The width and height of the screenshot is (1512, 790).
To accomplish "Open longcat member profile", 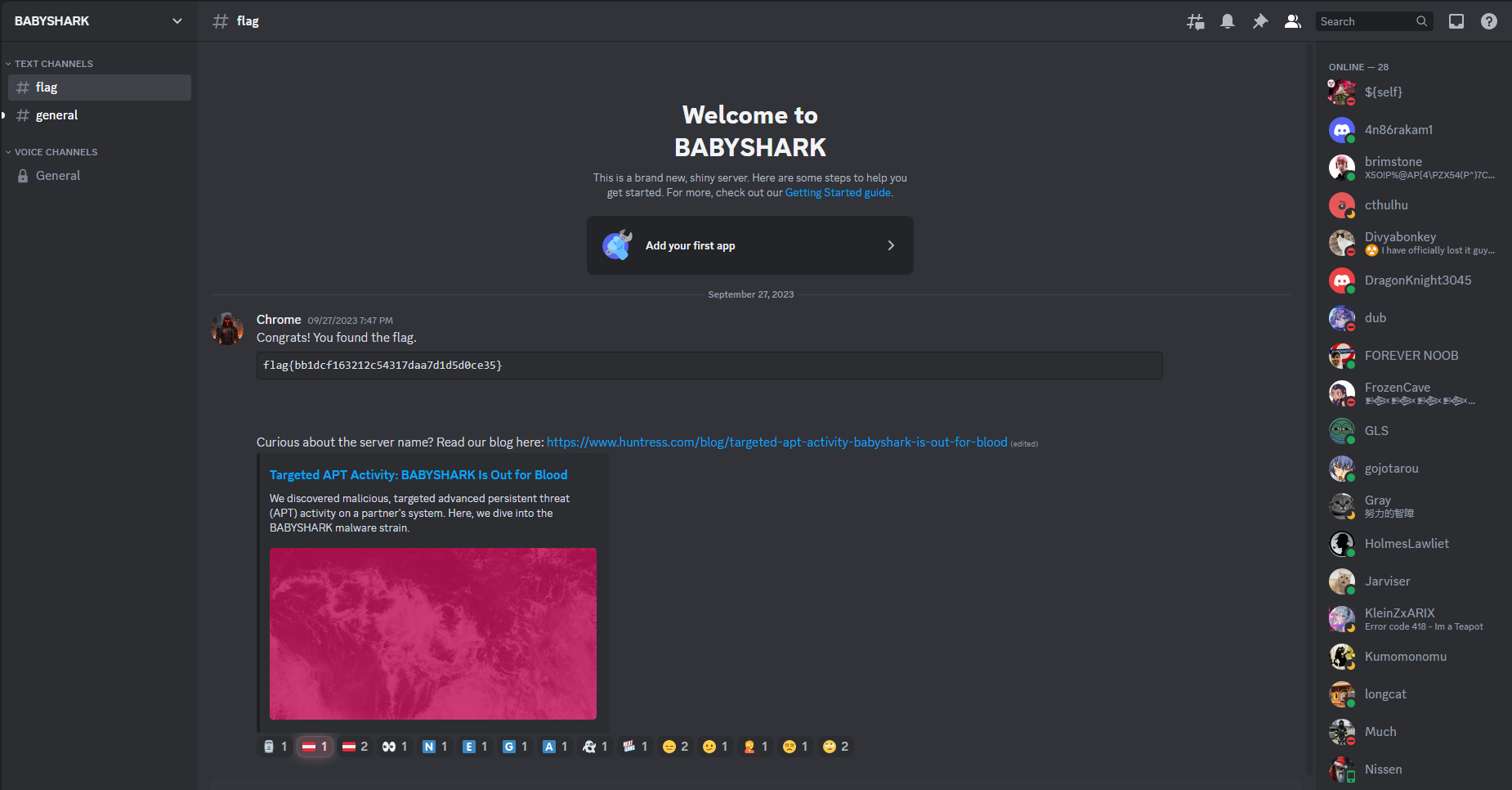I will [1413, 694].
